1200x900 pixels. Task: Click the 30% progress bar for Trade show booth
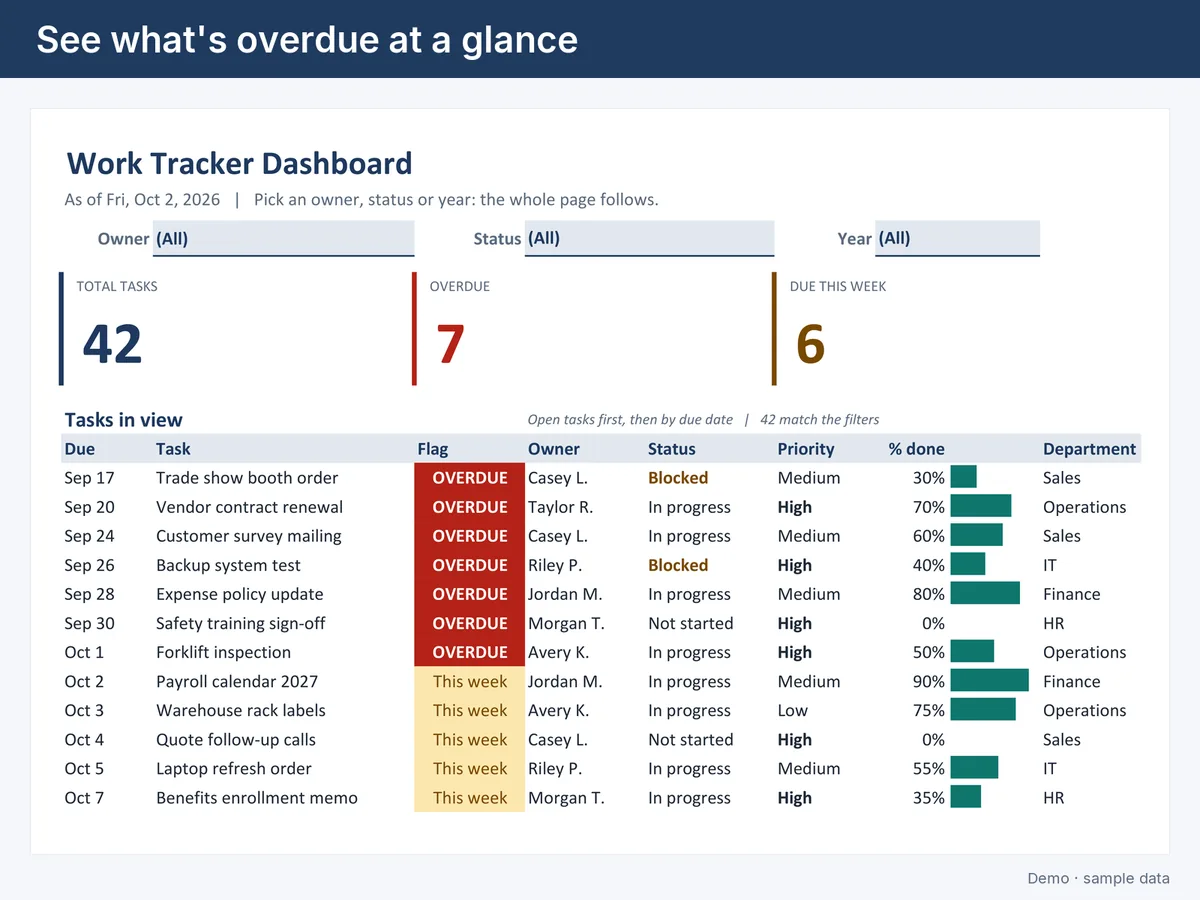963,478
